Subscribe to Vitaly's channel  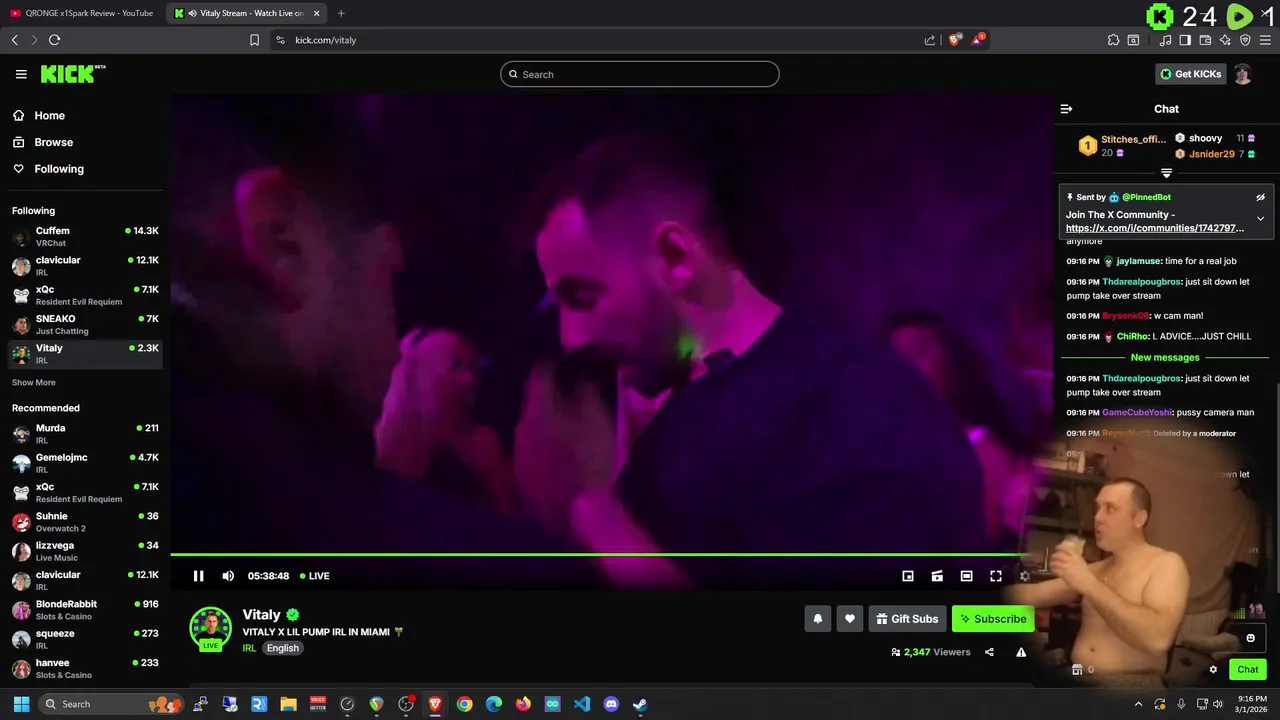(993, 619)
